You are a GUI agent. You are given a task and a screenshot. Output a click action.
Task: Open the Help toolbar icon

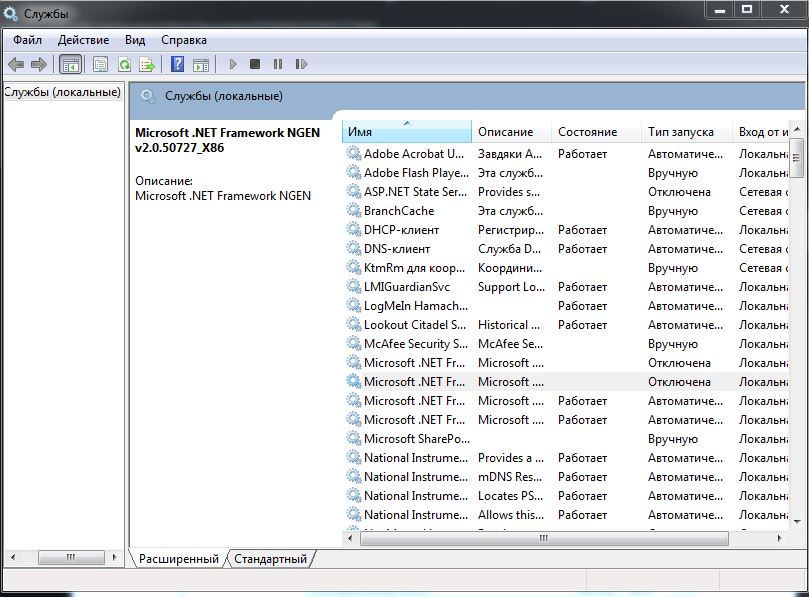pyautogui.click(x=177, y=64)
